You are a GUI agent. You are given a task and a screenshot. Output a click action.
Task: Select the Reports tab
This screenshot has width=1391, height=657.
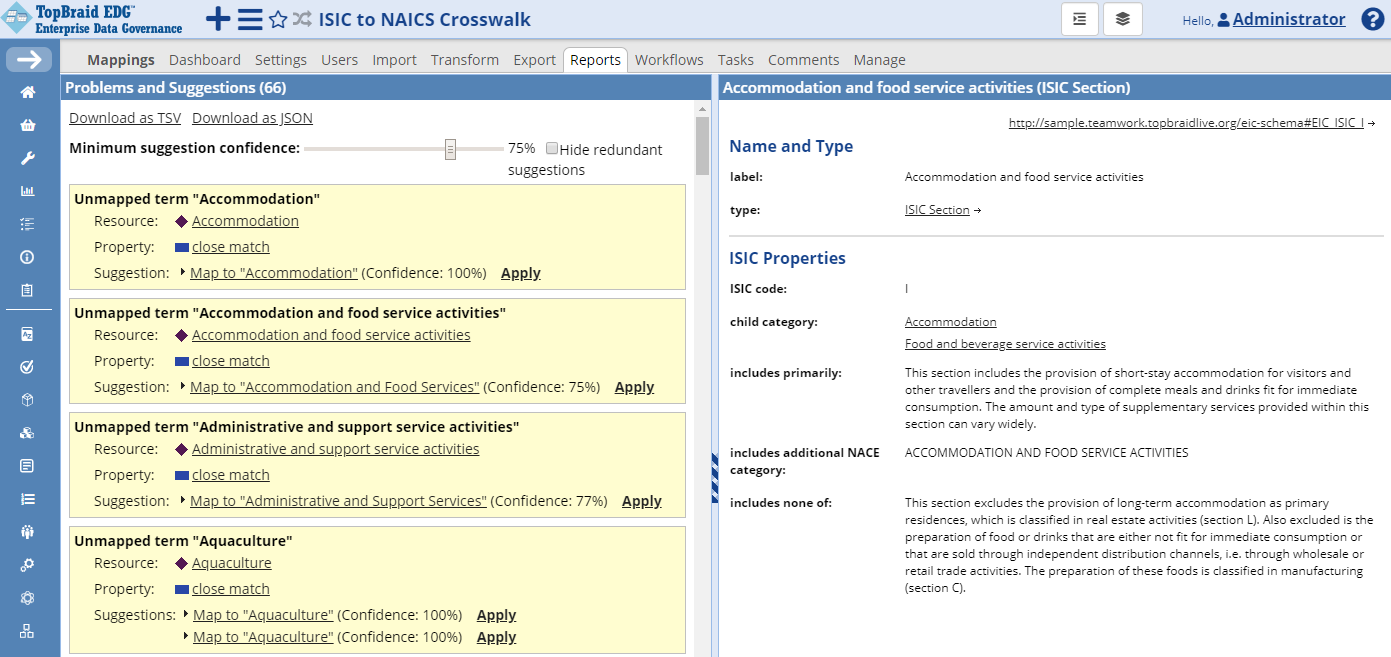(595, 60)
